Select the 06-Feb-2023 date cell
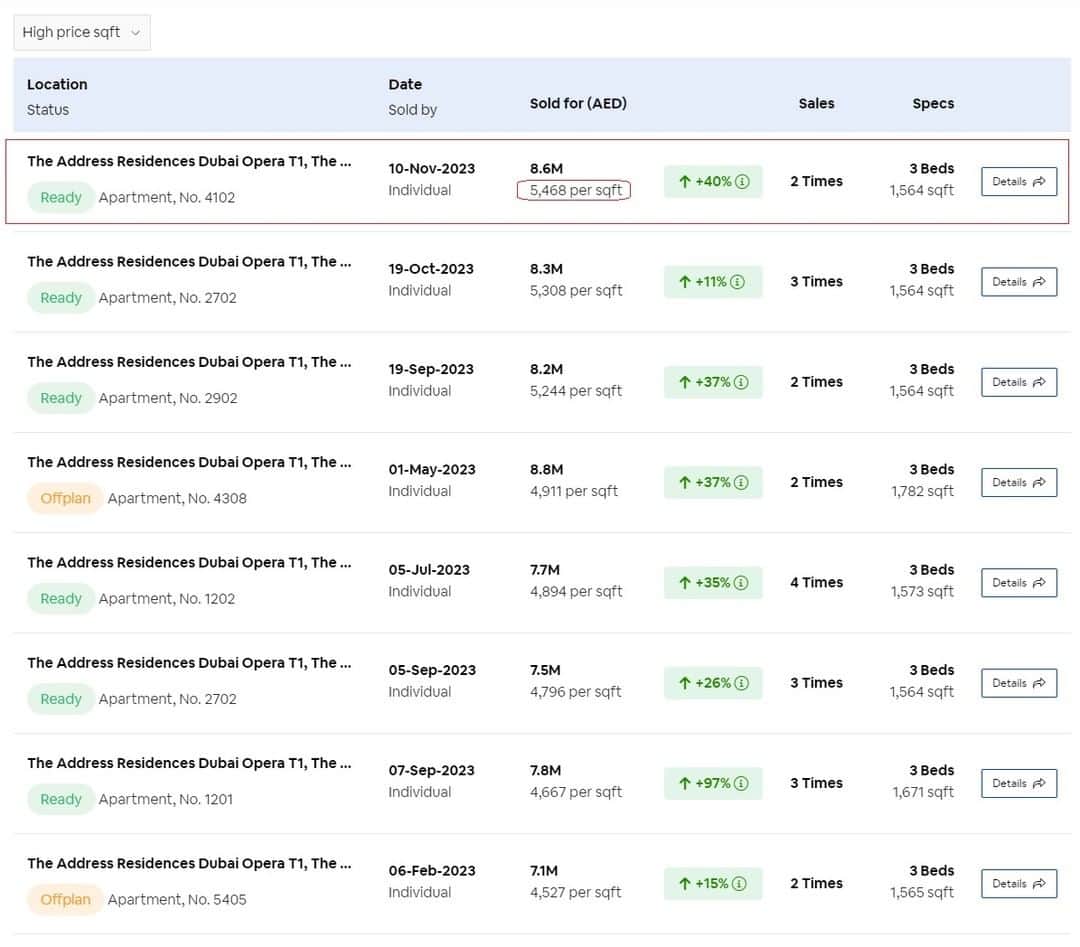The width and height of the screenshot is (1080, 947). [x=432, y=871]
